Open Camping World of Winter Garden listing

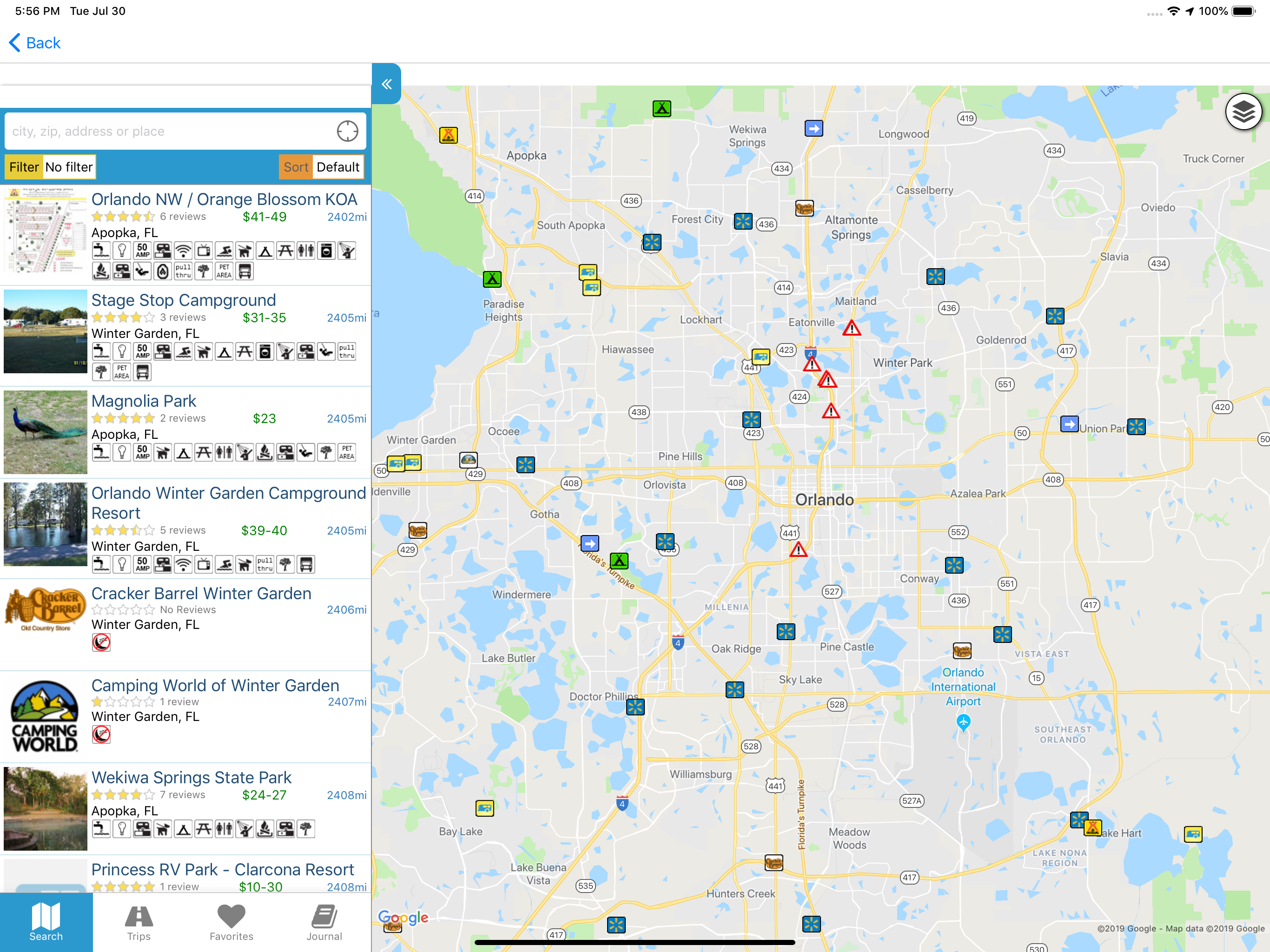(x=185, y=717)
